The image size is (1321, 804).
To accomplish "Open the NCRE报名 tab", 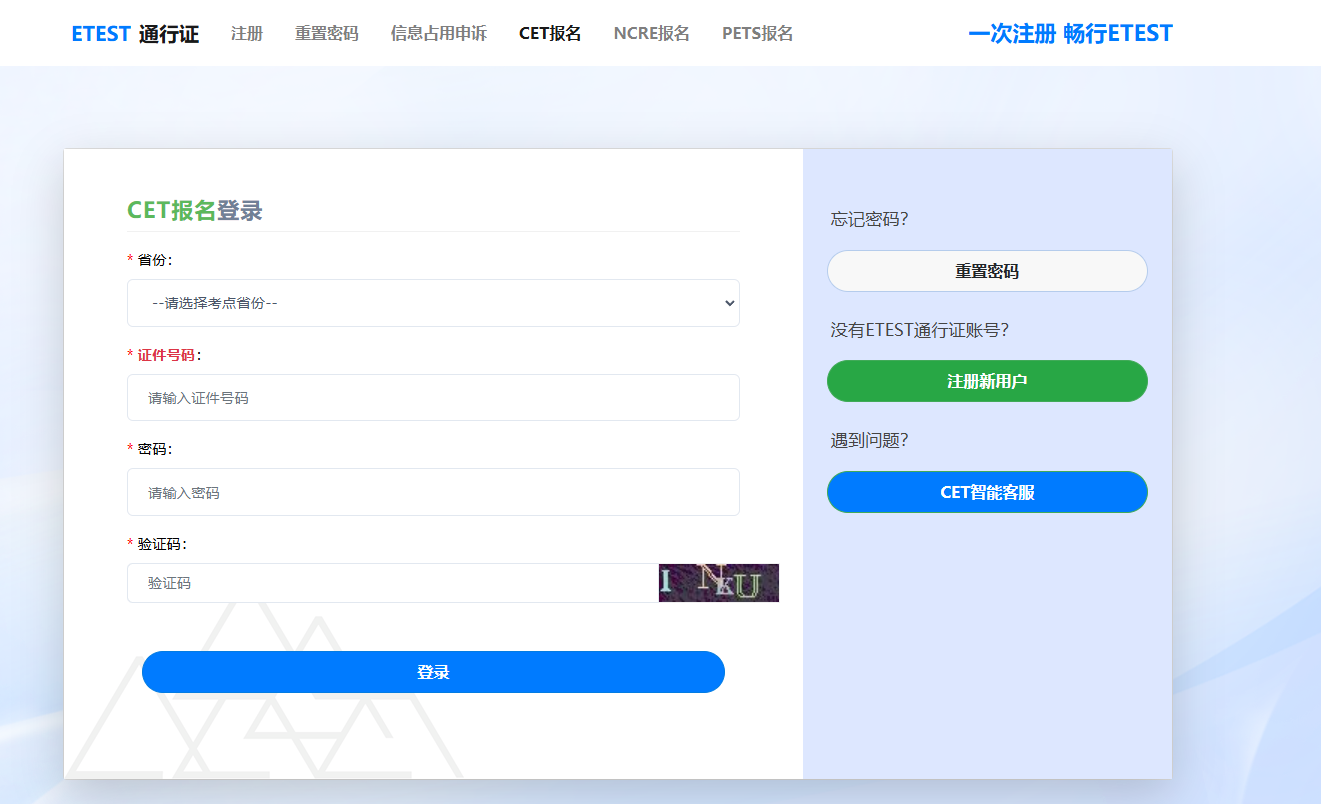I will point(651,33).
